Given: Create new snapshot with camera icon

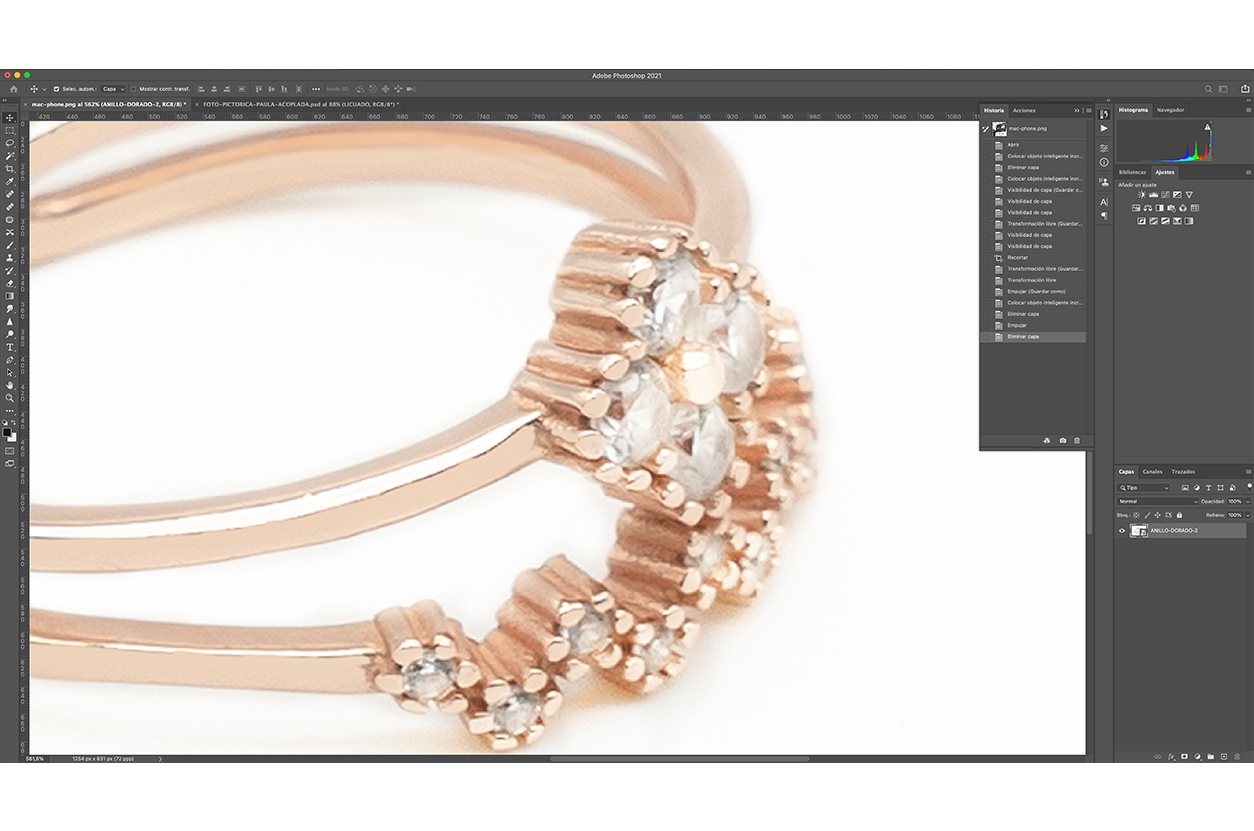Looking at the screenshot, I should [x=1063, y=440].
